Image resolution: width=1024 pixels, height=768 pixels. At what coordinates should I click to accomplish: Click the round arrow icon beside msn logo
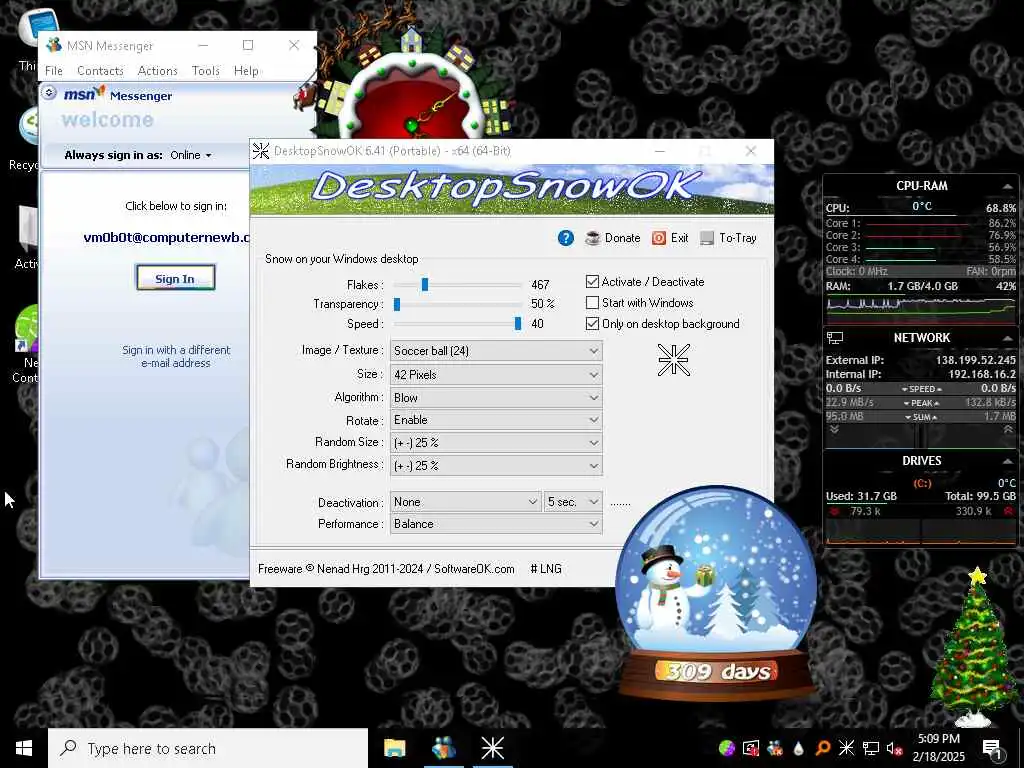click(48, 93)
